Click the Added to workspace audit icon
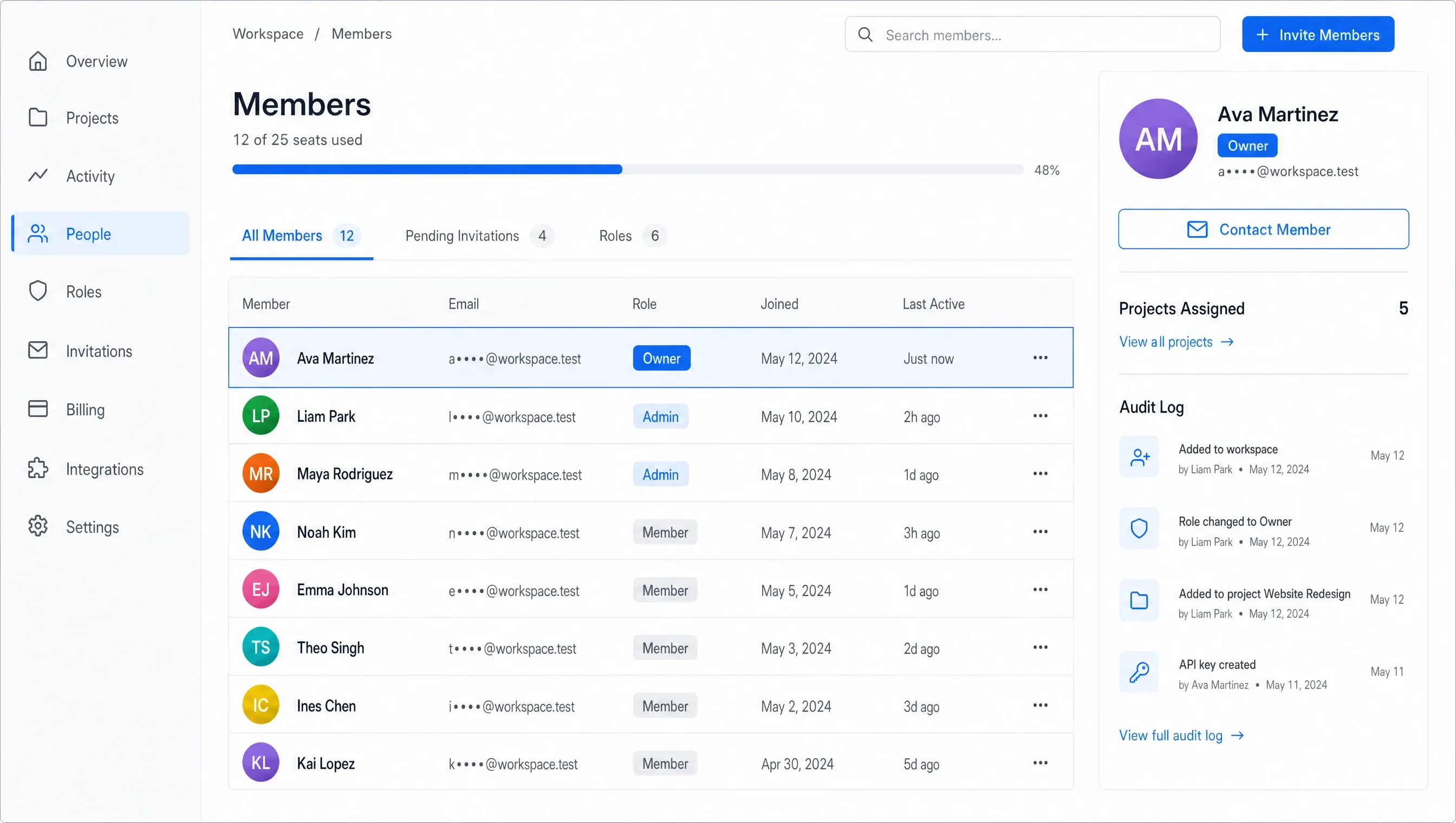 click(1139, 457)
